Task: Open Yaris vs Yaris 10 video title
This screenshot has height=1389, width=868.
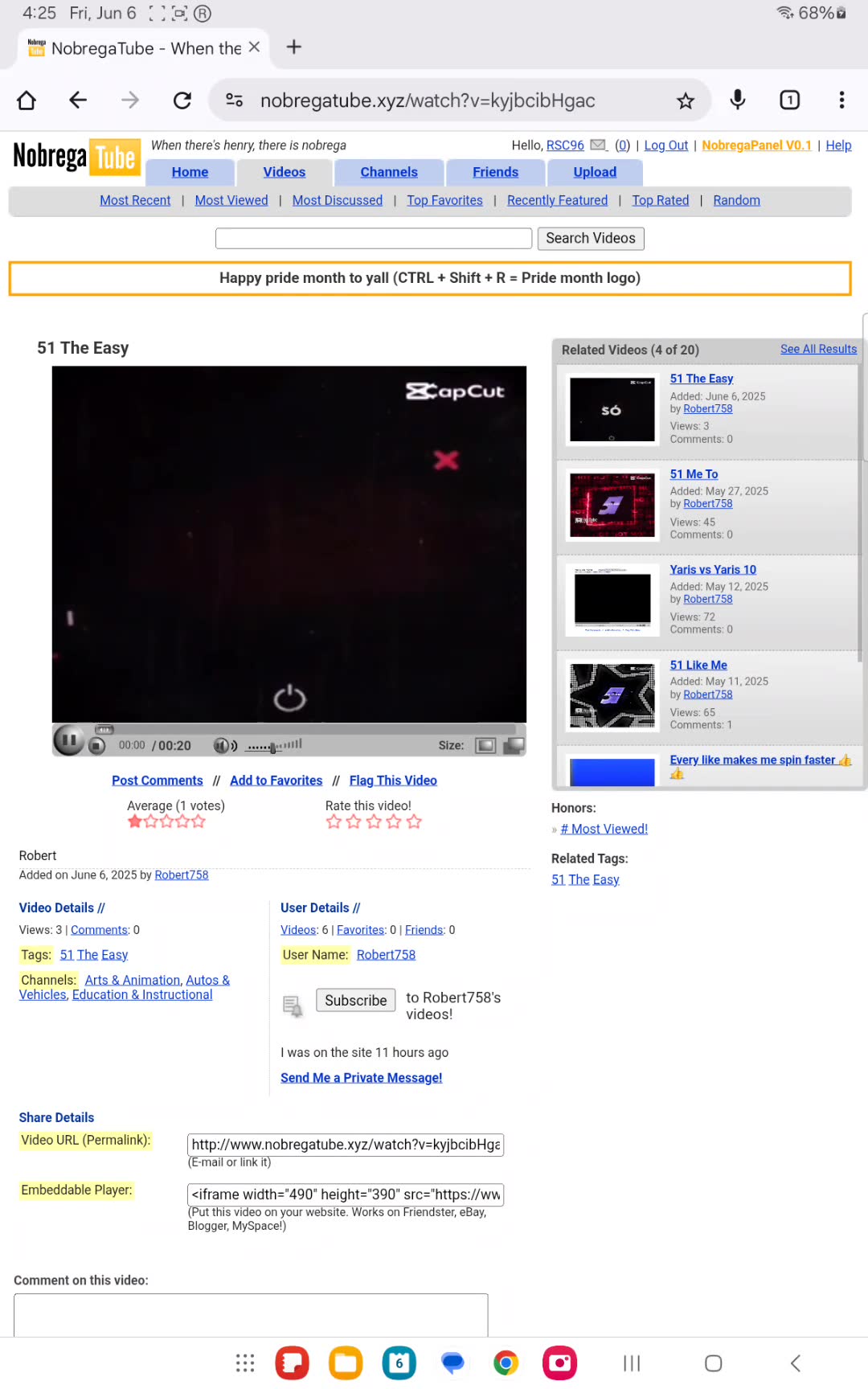Action: point(713,569)
